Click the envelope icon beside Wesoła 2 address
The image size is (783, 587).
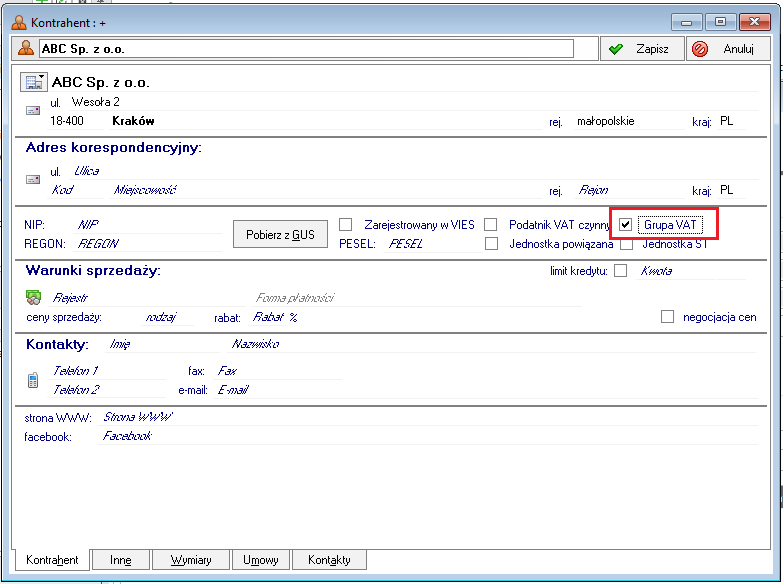pyautogui.click(x=33, y=110)
